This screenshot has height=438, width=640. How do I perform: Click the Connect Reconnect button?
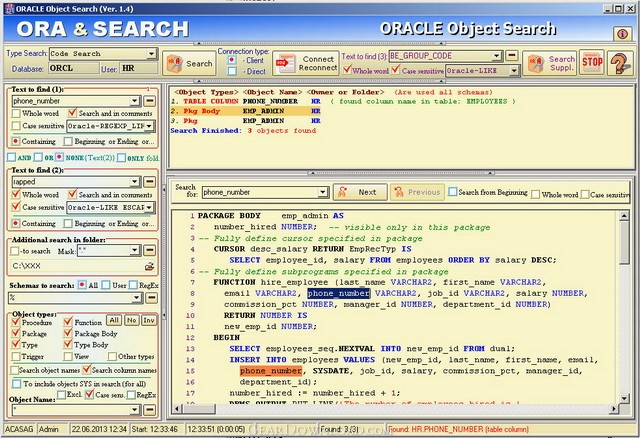(x=306, y=63)
